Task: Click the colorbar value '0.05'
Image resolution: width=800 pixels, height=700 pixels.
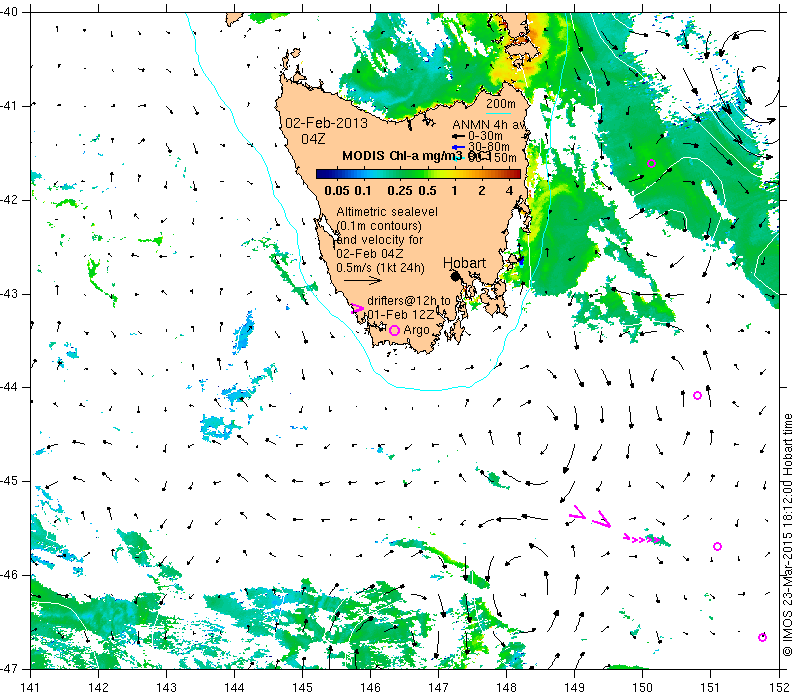Action: [x=337, y=191]
